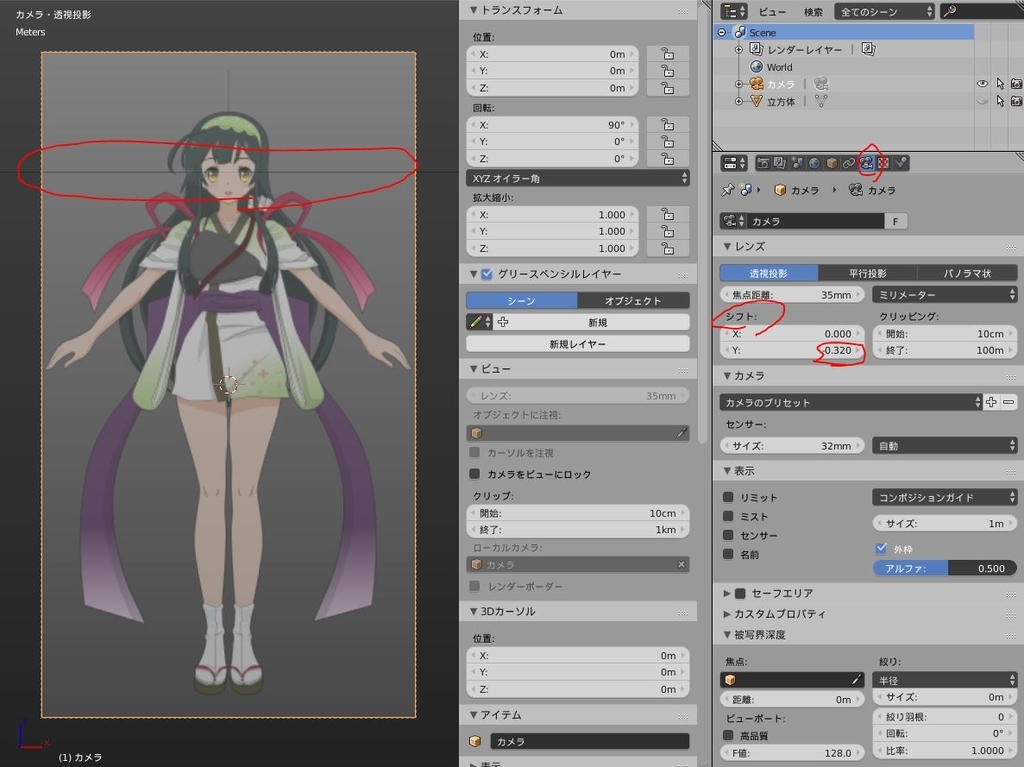The height and width of the screenshot is (767, 1024).
Task: Click the F fake user button
Action: [895, 221]
